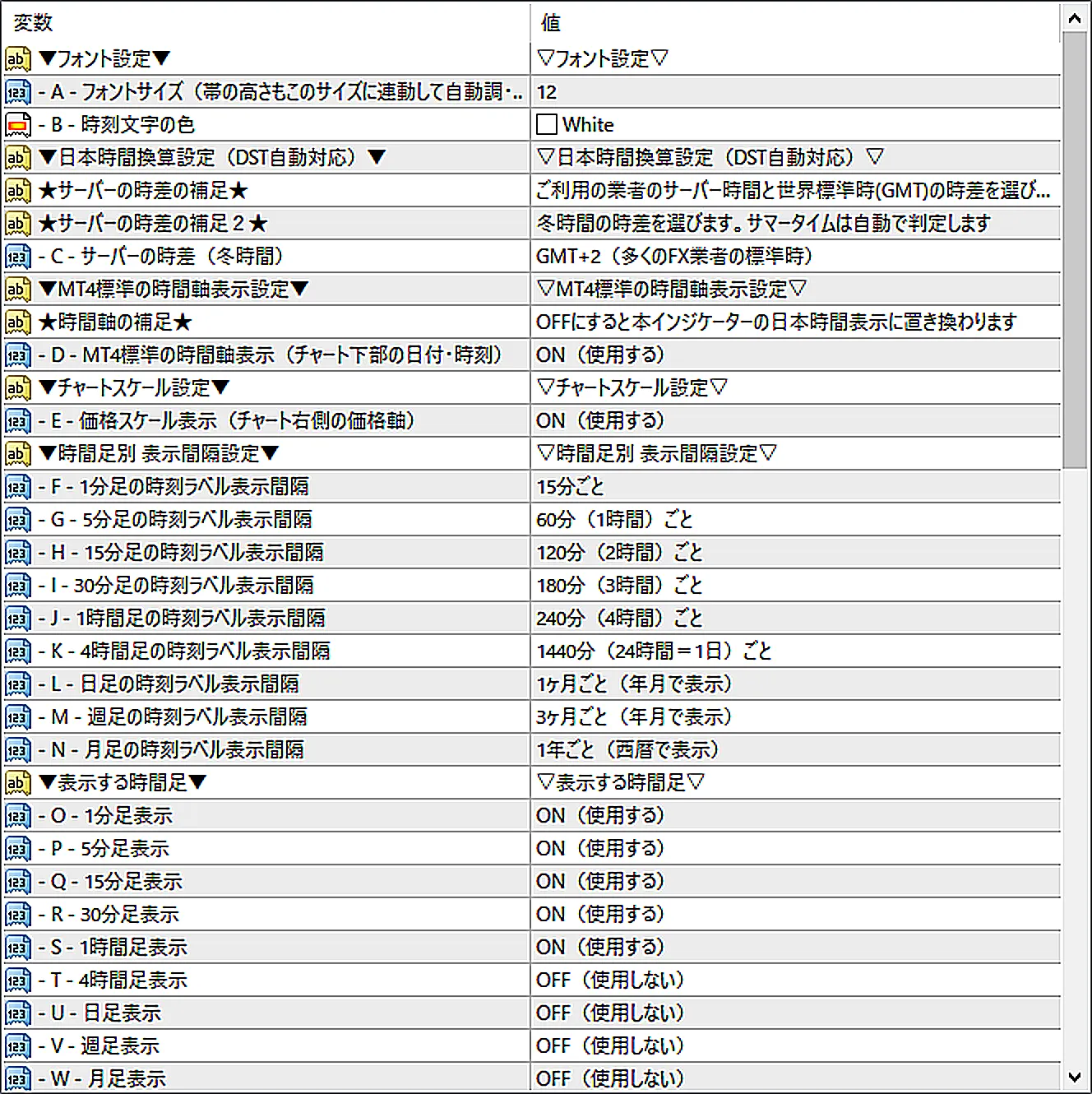Viewport: 1092px width, 1094px height.
Task: Click the White color swatch box
Action: click(x=547, y=125)
